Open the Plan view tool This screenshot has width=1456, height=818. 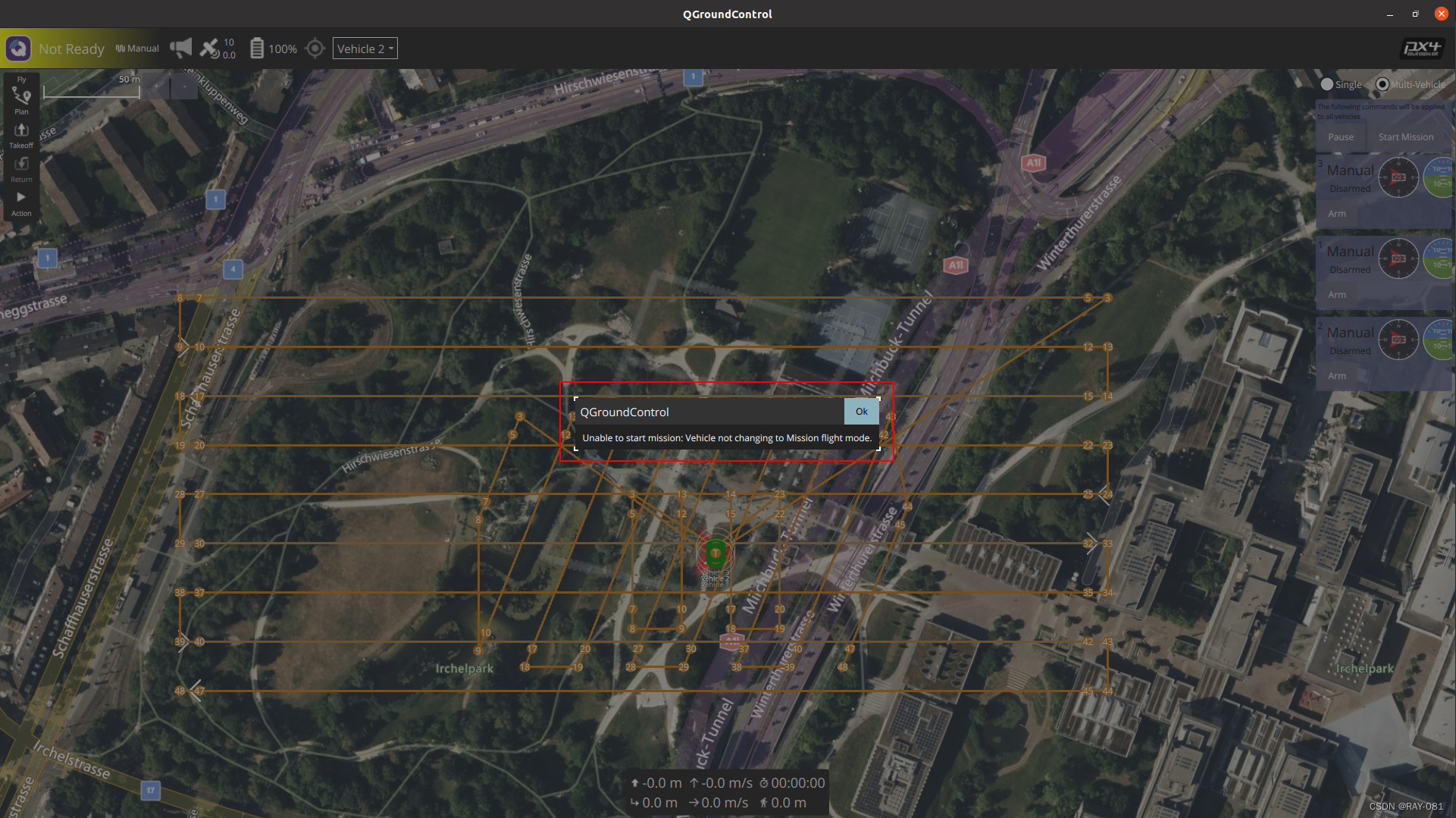pos(21,100)
